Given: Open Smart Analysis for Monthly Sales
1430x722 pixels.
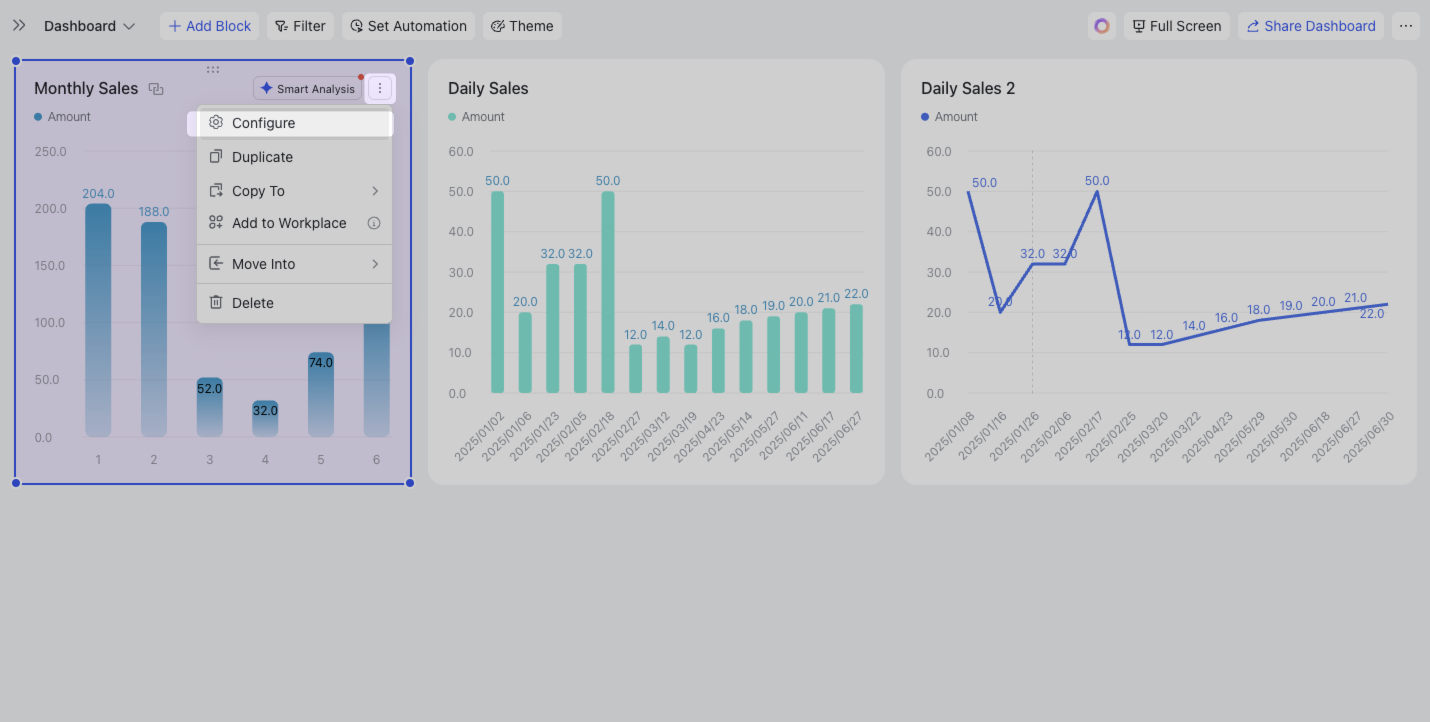Looking at the screenshot, I should click(x=307, y=89).
